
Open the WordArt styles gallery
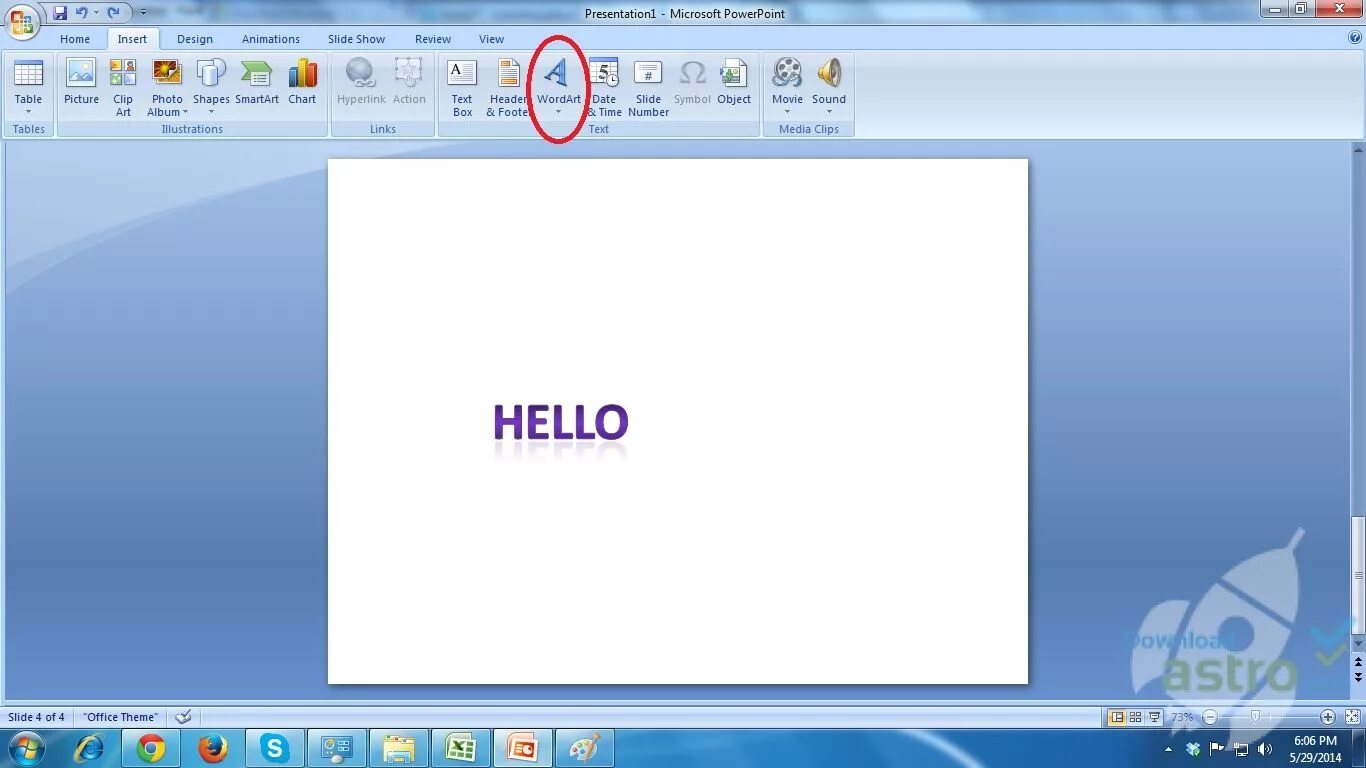click(558, 88)
